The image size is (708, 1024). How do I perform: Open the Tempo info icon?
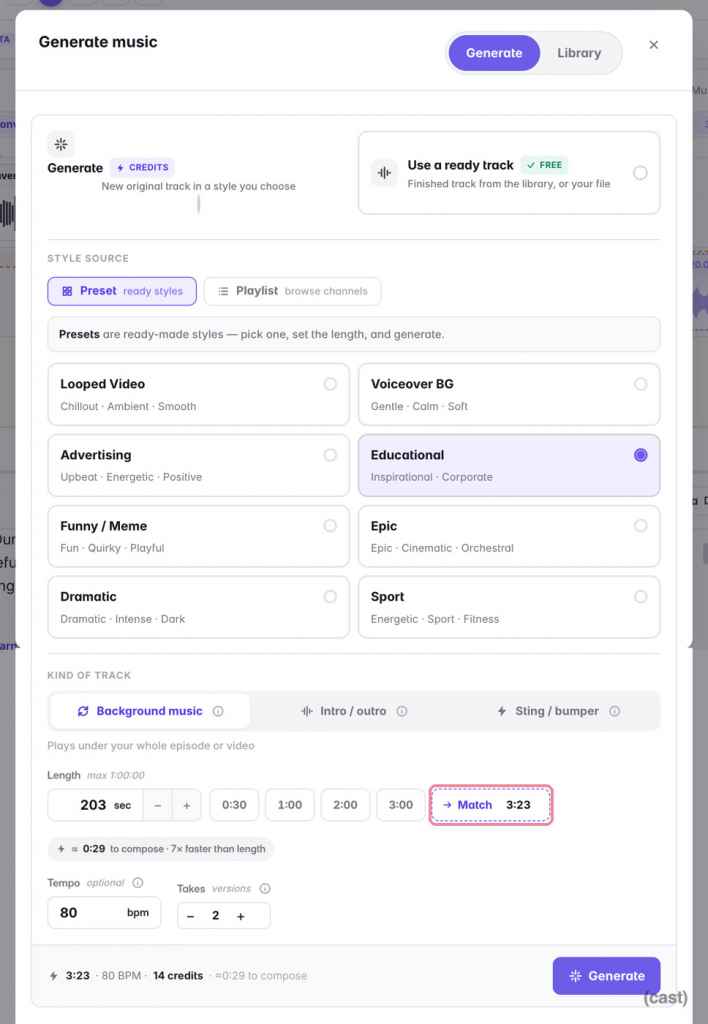coord(138,883)
